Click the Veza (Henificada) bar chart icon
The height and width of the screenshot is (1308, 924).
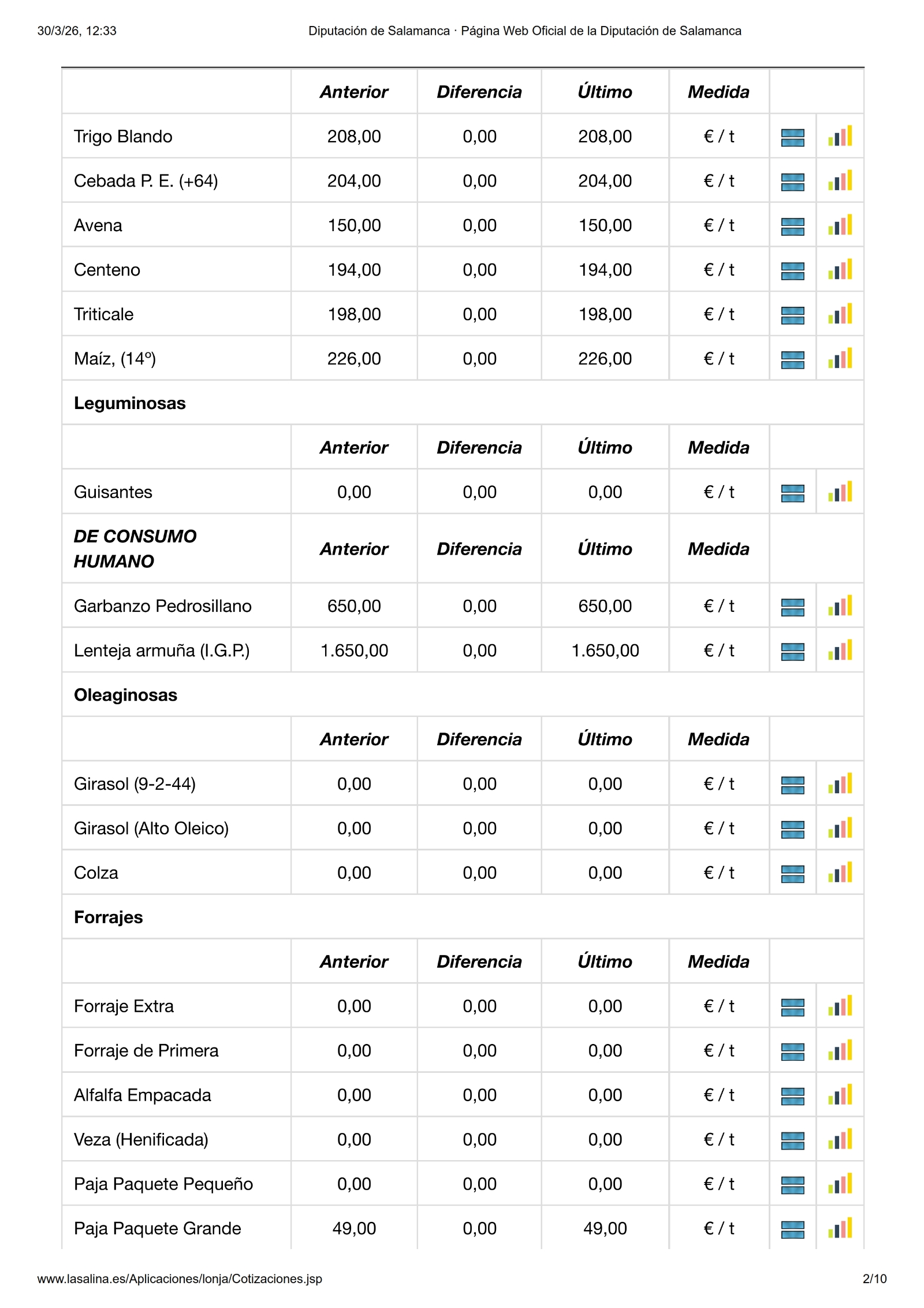click(x=840, y=1140)
